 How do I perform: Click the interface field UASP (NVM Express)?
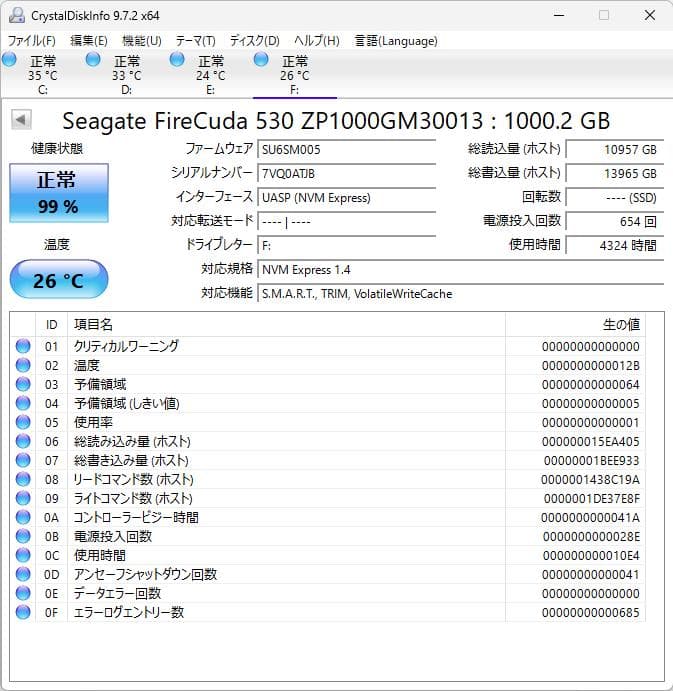tap(347, 197)
